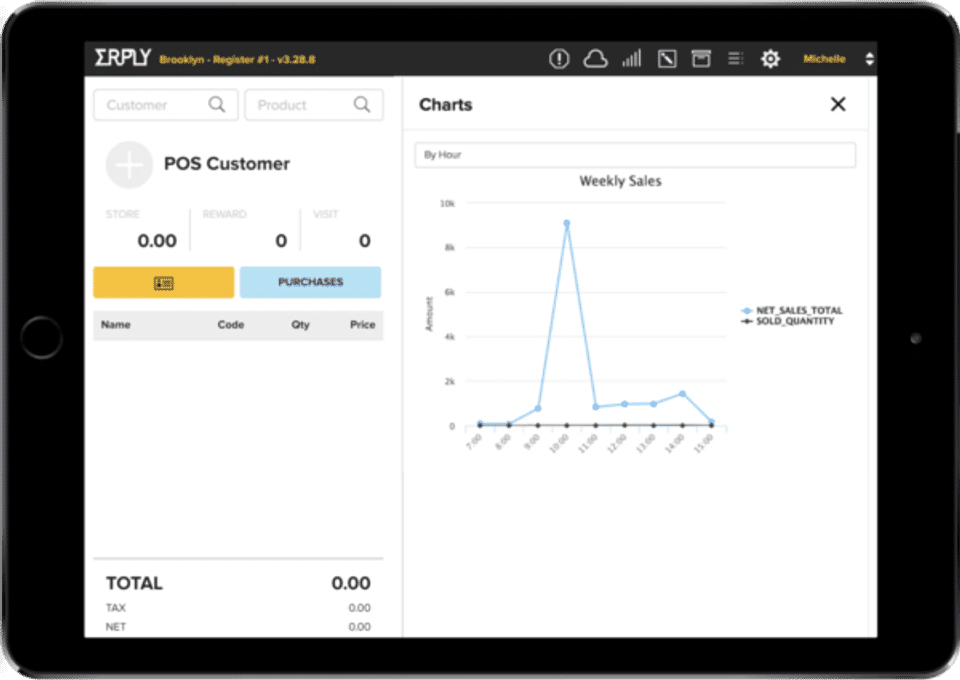Click the Weekly Sales chart title
Viewport: 960px width, 680px height.
pos(620,181)
